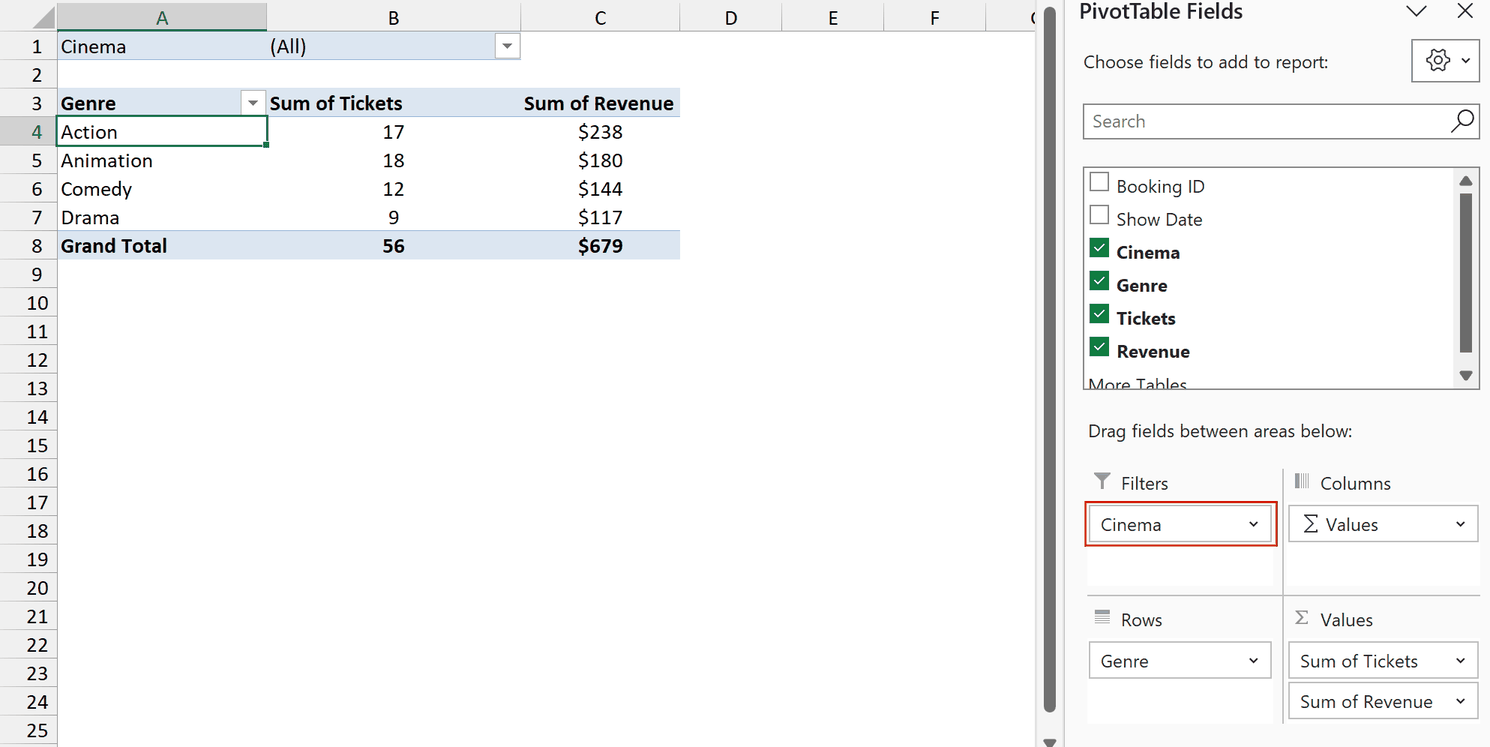Select the 56 total tickets cell
Image resolution: width=1490 pixels, height=747 pixels.
tap(393, 246)
